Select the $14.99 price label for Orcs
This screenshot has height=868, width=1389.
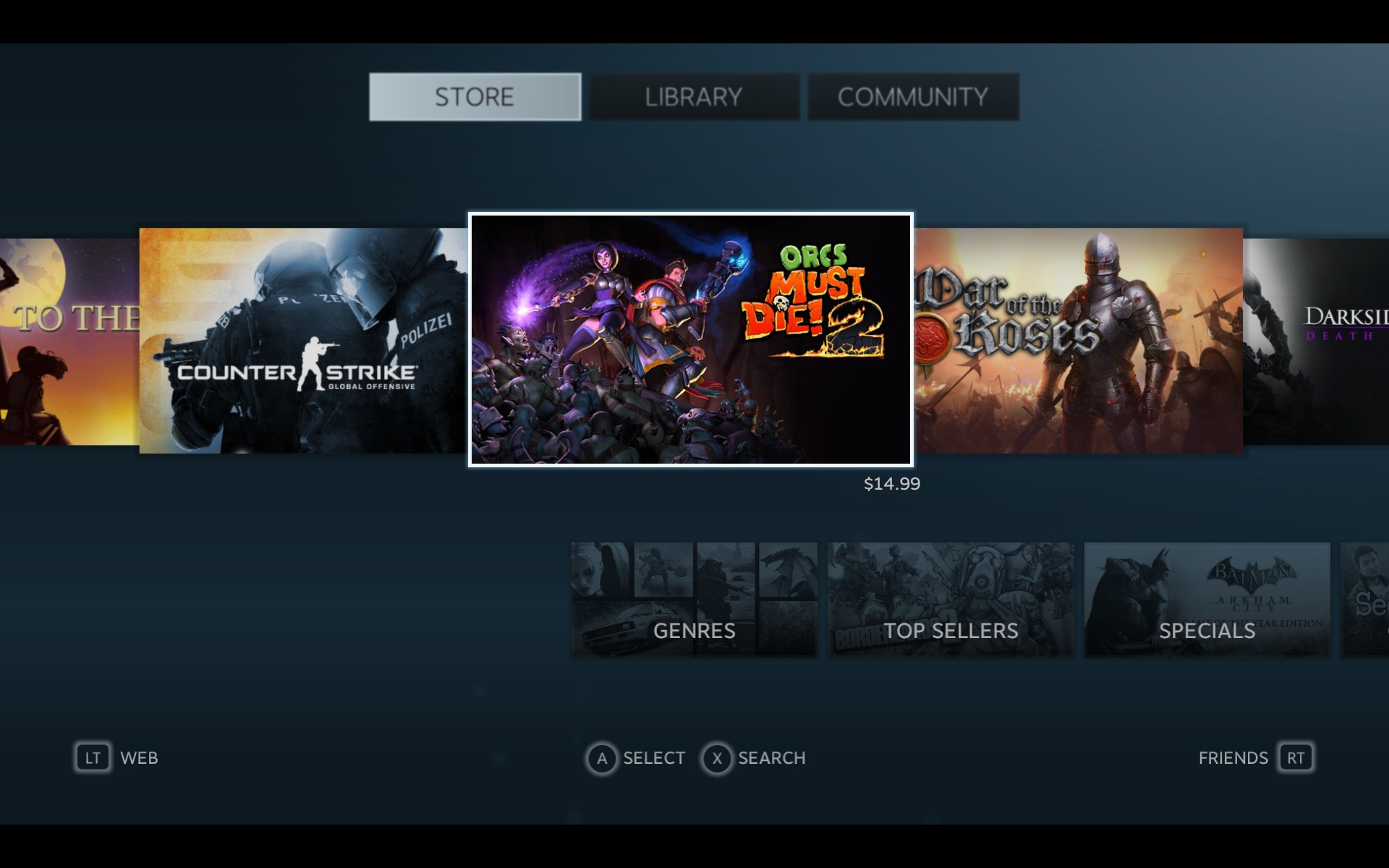point(890,484)
